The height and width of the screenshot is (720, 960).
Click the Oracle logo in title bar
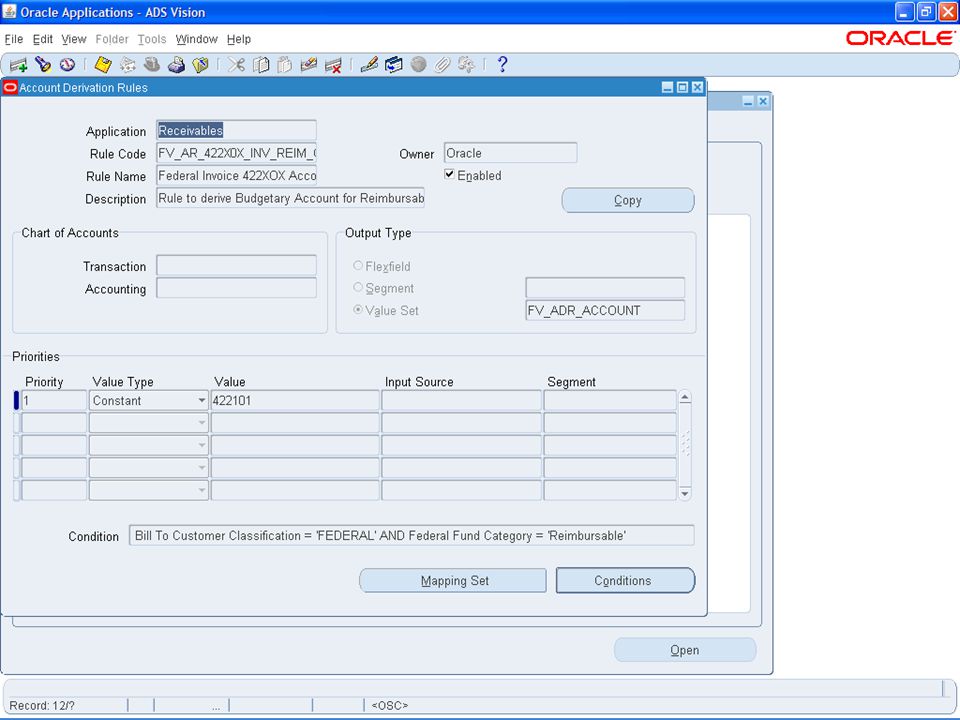point(900,39)
